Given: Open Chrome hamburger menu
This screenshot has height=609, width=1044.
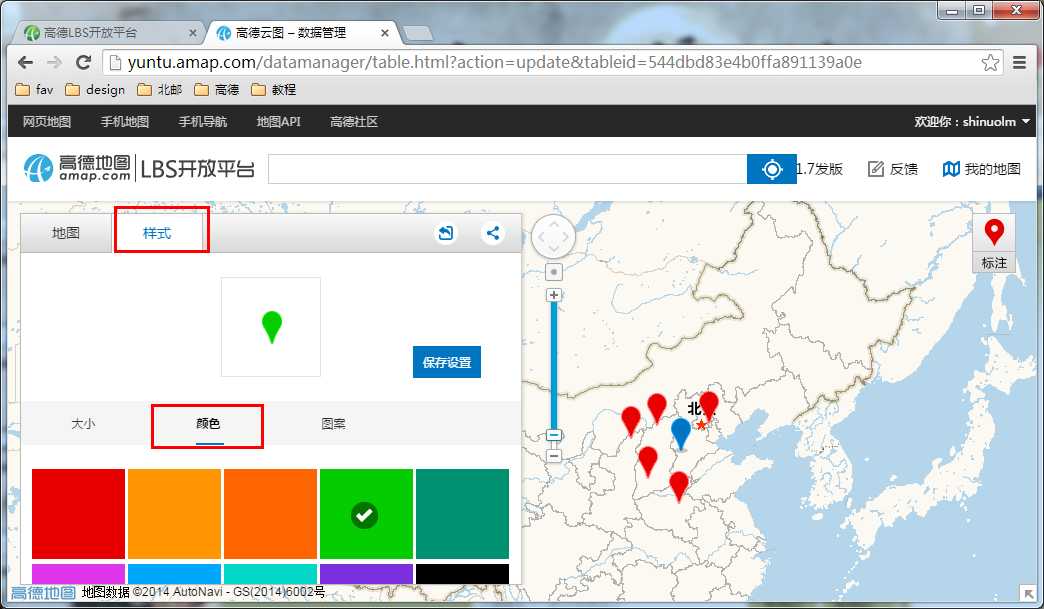Looking at the screenshot, I should pyautogui.click(x=1019, y=63).
